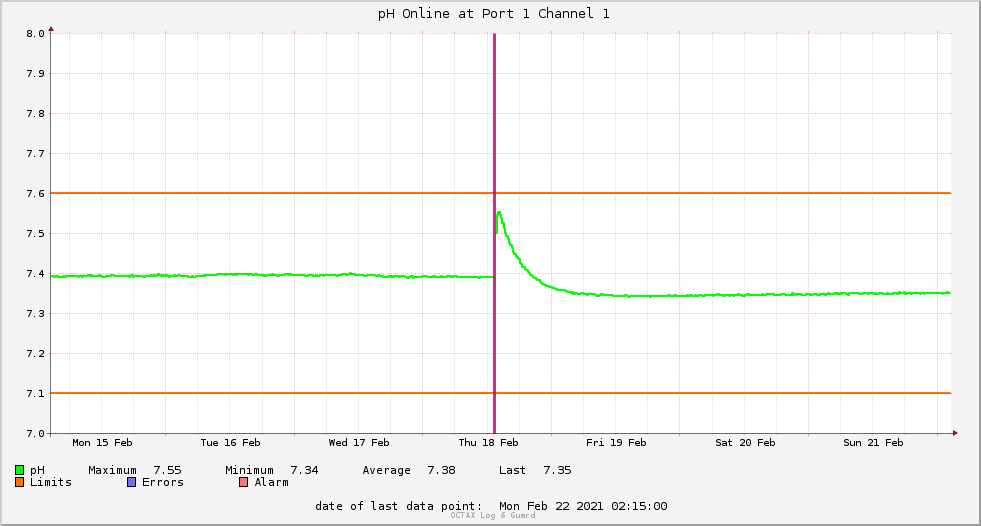Click the 7.8 y-axis label
Screen dimensions: 981x526
[36, 114]
